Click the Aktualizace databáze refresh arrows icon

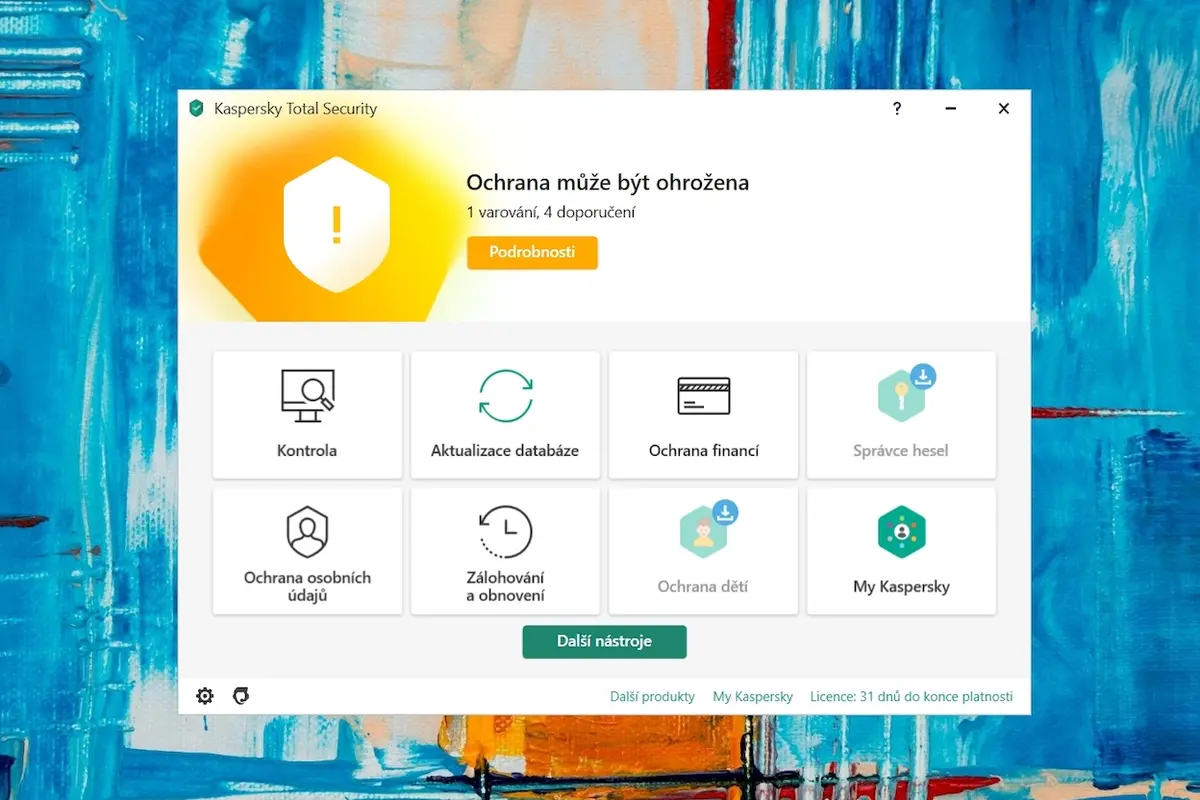[505, 396]
